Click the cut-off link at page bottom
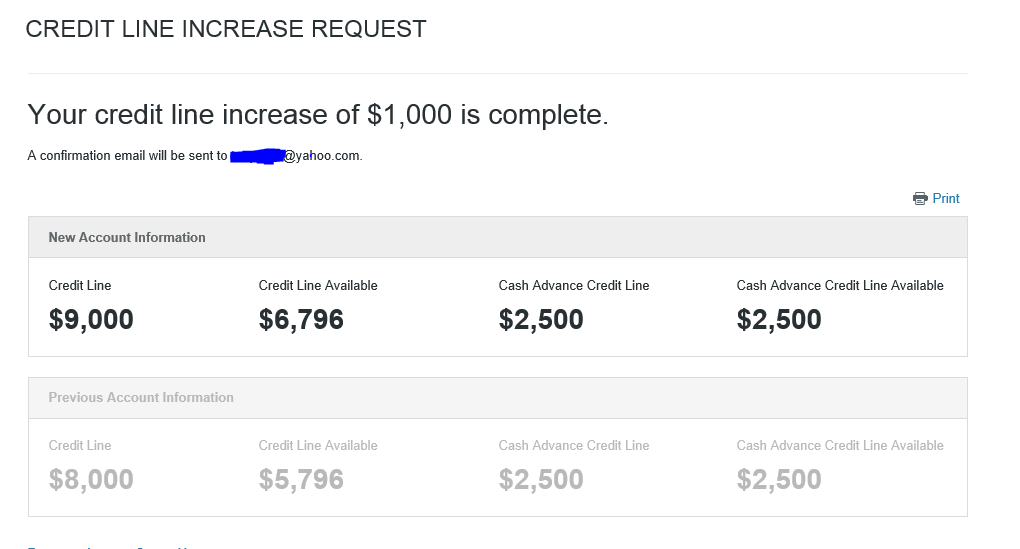Viewport: 1020px width, 549px height. click(x=60, y=546)
